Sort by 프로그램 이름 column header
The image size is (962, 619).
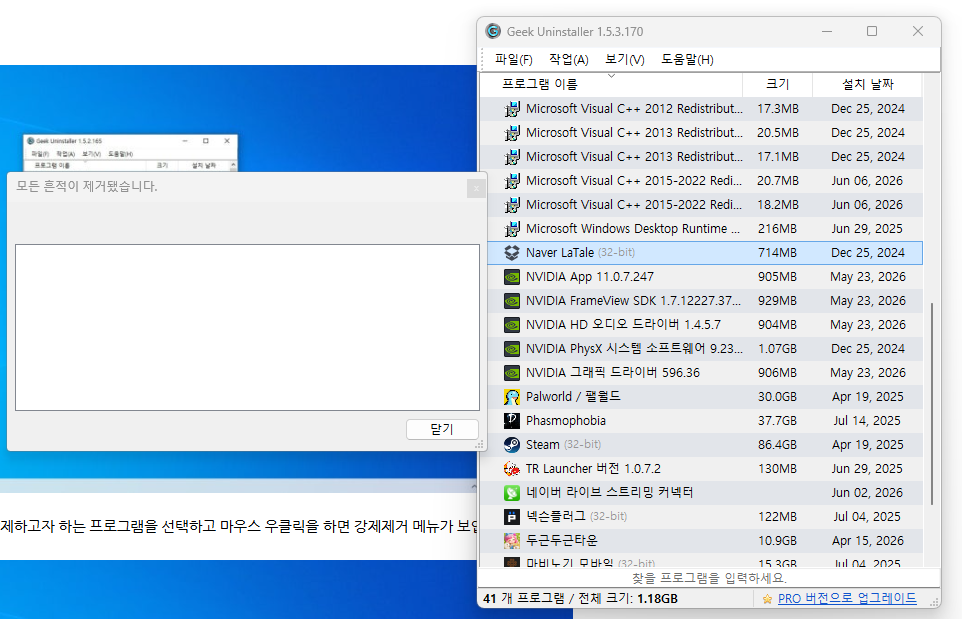point(611,85)
